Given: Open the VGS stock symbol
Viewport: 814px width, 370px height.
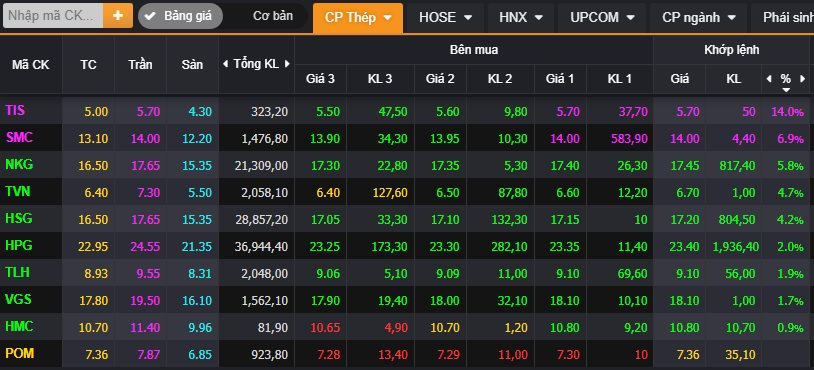Looking at the screenshot, I should coord(19,299).
